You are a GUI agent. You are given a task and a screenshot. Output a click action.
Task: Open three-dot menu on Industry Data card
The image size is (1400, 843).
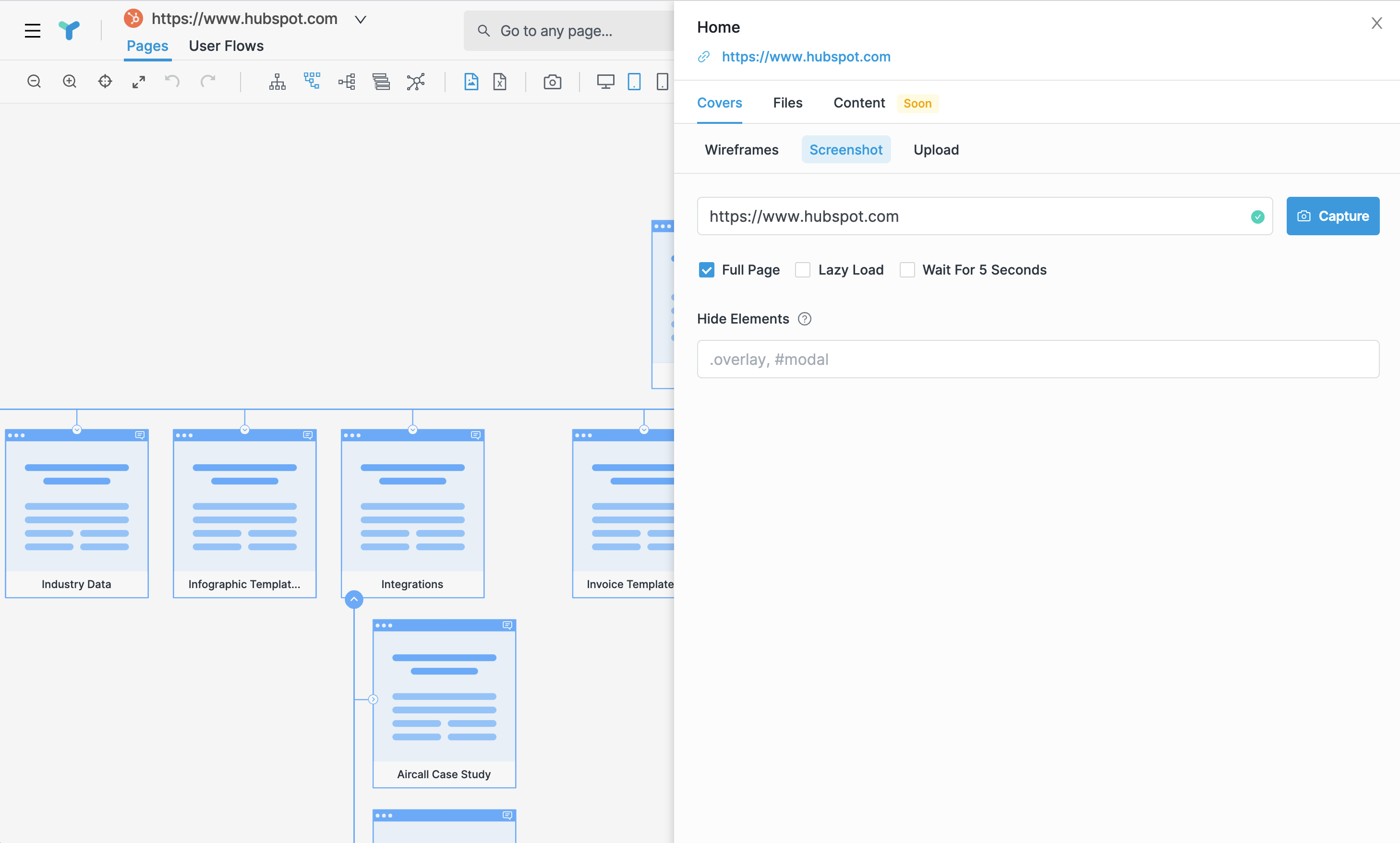[x=16, y=436]
